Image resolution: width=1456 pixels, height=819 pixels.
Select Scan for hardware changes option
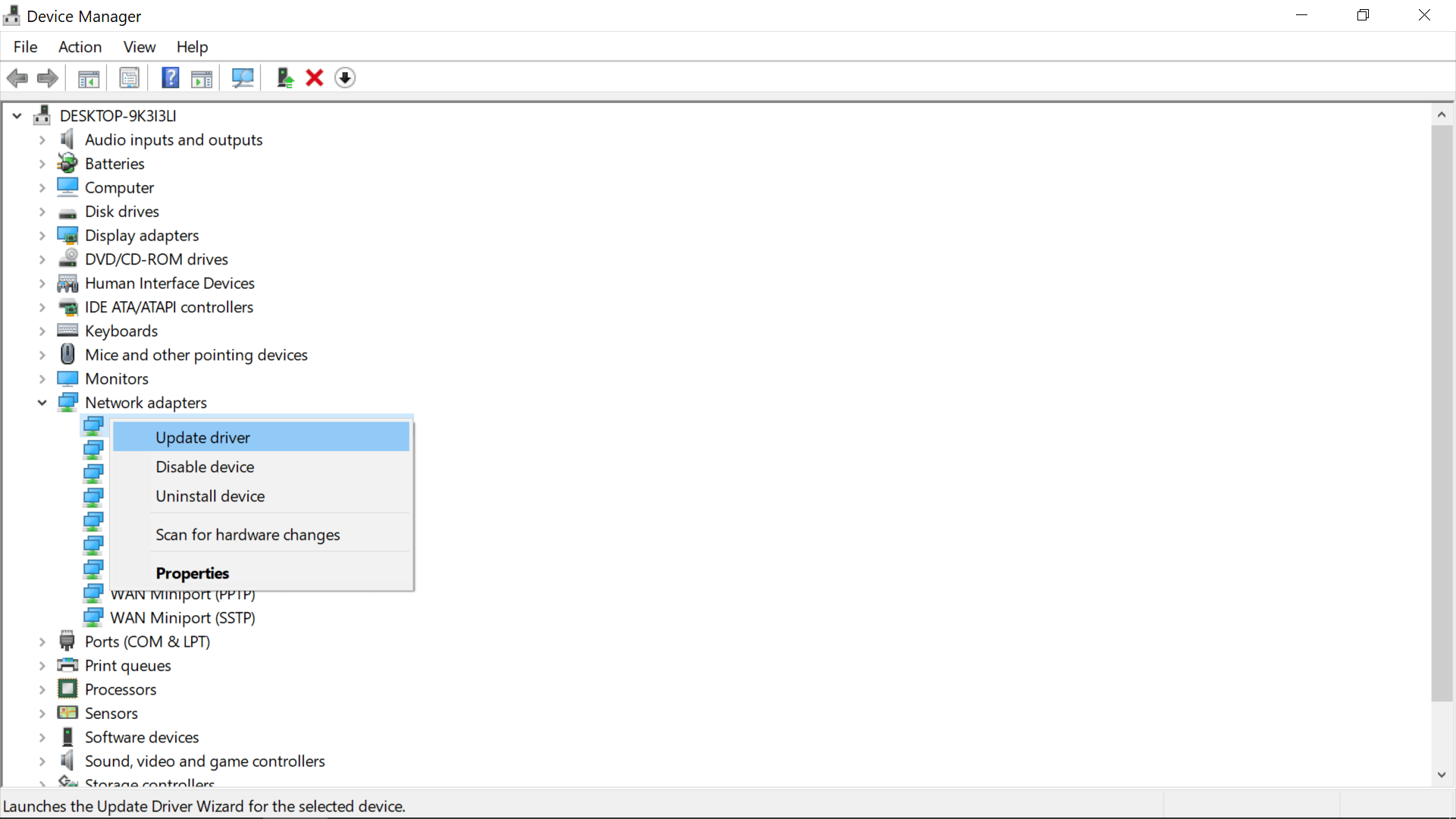(x=248, y=534)
